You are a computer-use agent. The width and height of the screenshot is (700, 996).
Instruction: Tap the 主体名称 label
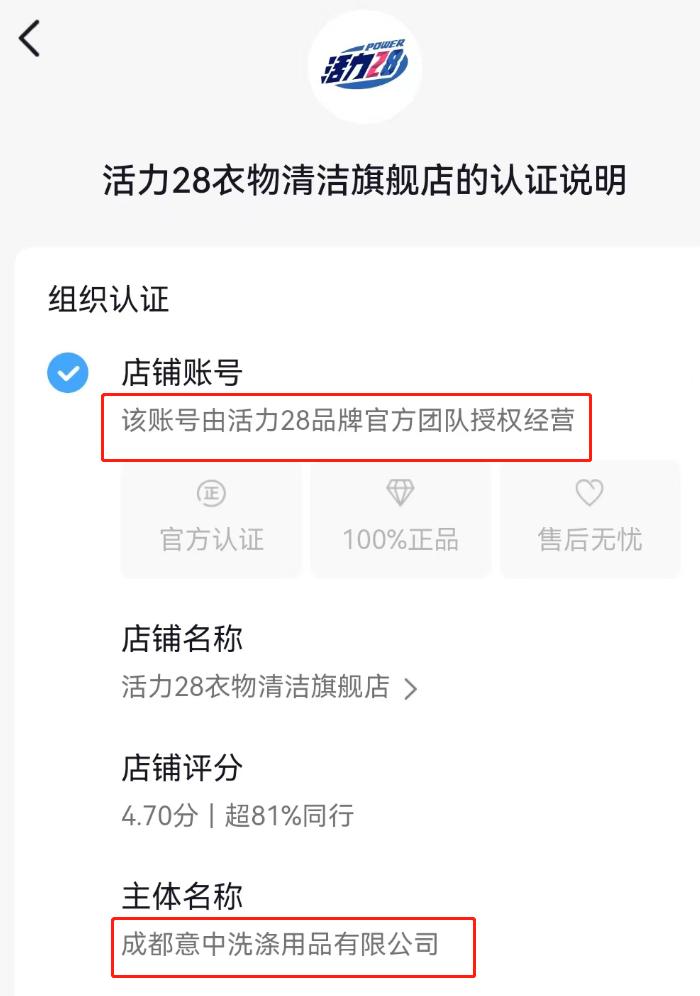point(182,896)
